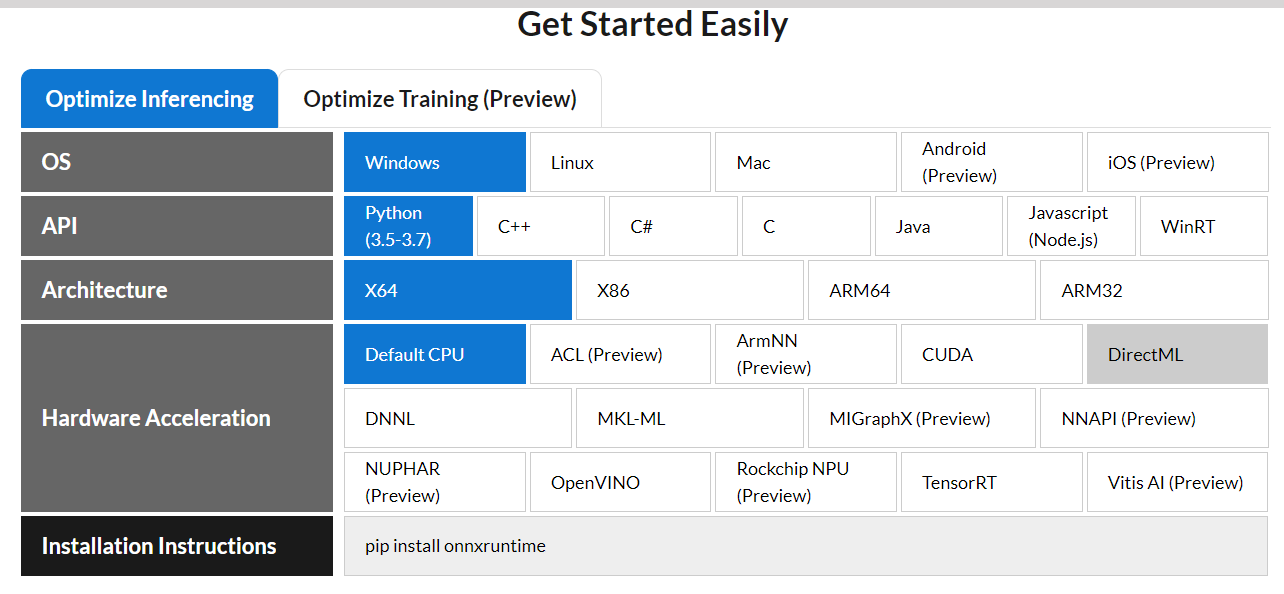Click the pip install onnxruntime instruction text
1284x594 pixels.
pyautogui.click(x=455, y=546)
